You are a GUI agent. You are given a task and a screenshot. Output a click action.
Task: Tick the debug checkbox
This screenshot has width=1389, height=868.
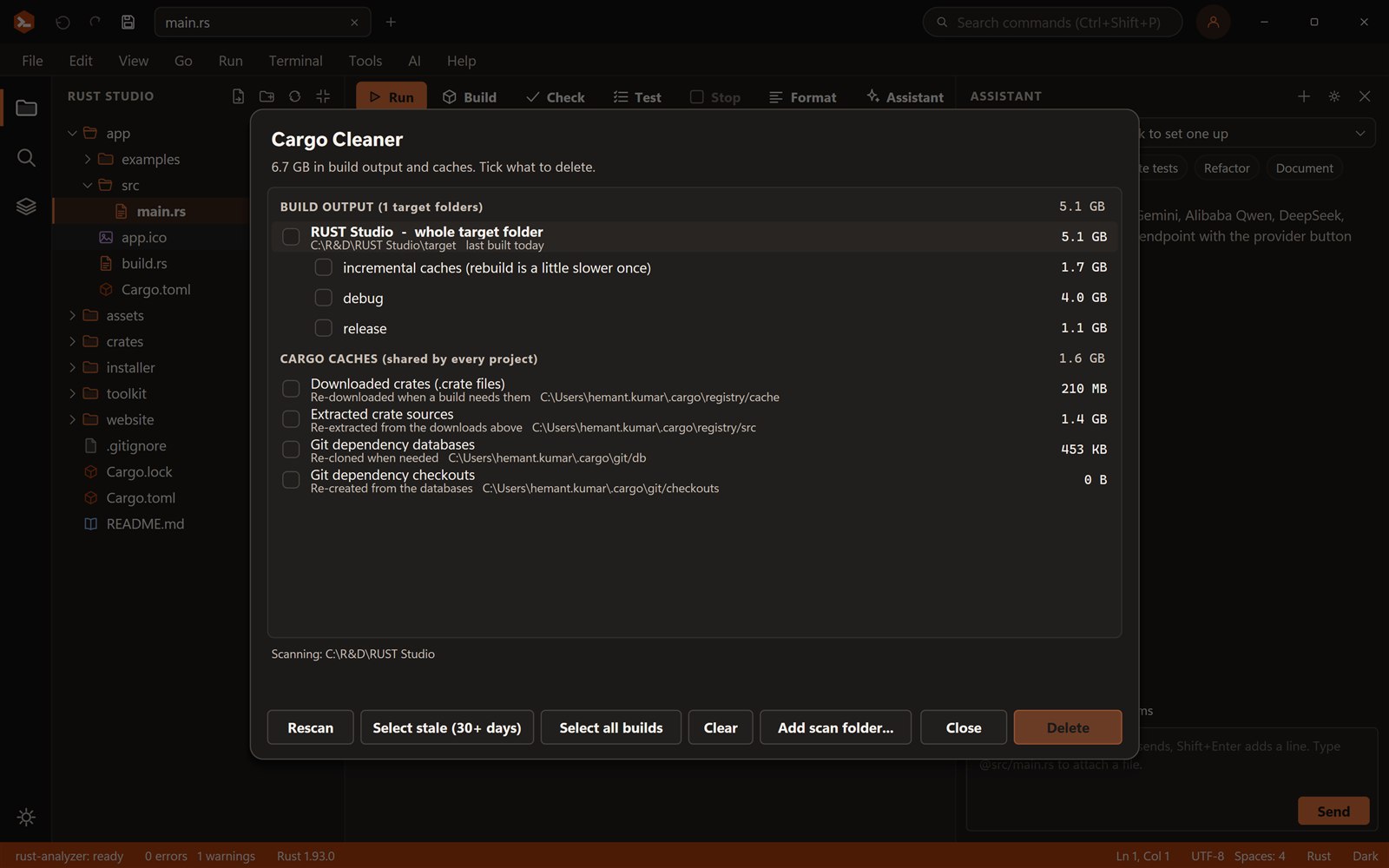tap(323, 298)
